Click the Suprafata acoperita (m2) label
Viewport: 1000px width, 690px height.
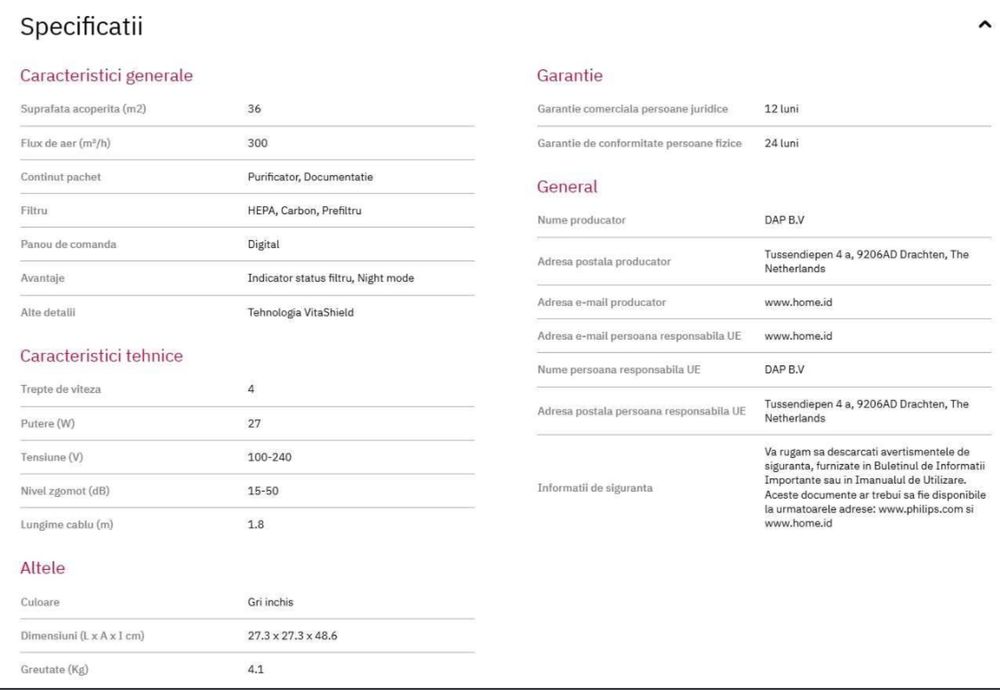[x=84, y=109]
